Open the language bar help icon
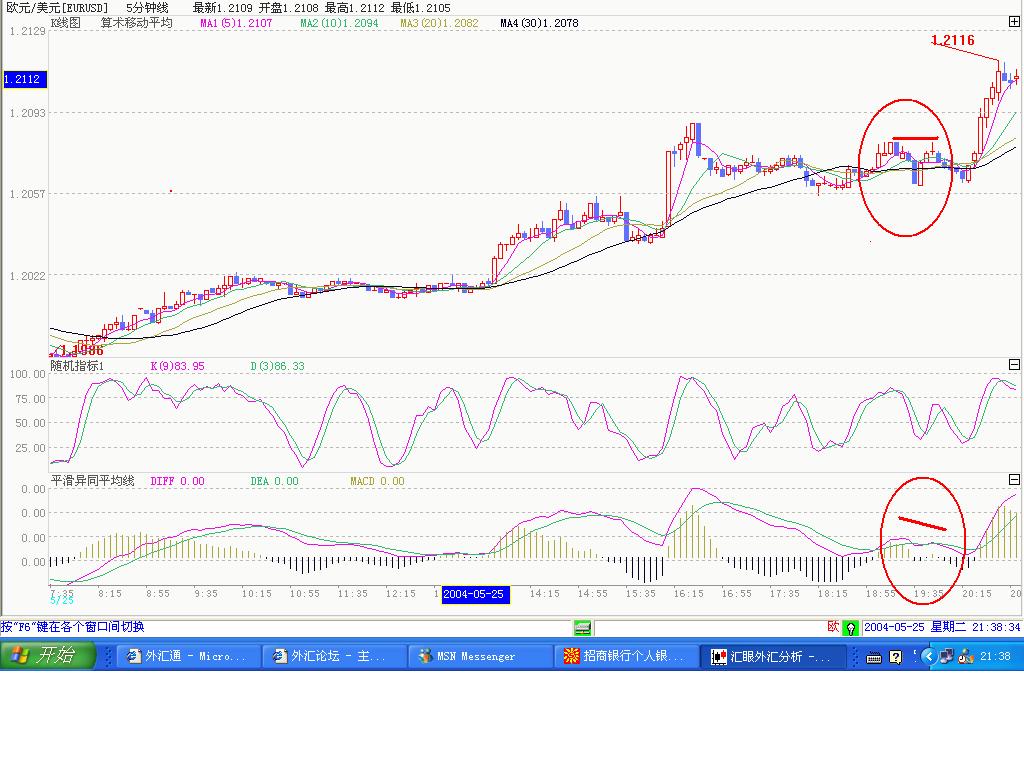This screenshot has height=768, width=1024. pos(896,657)
